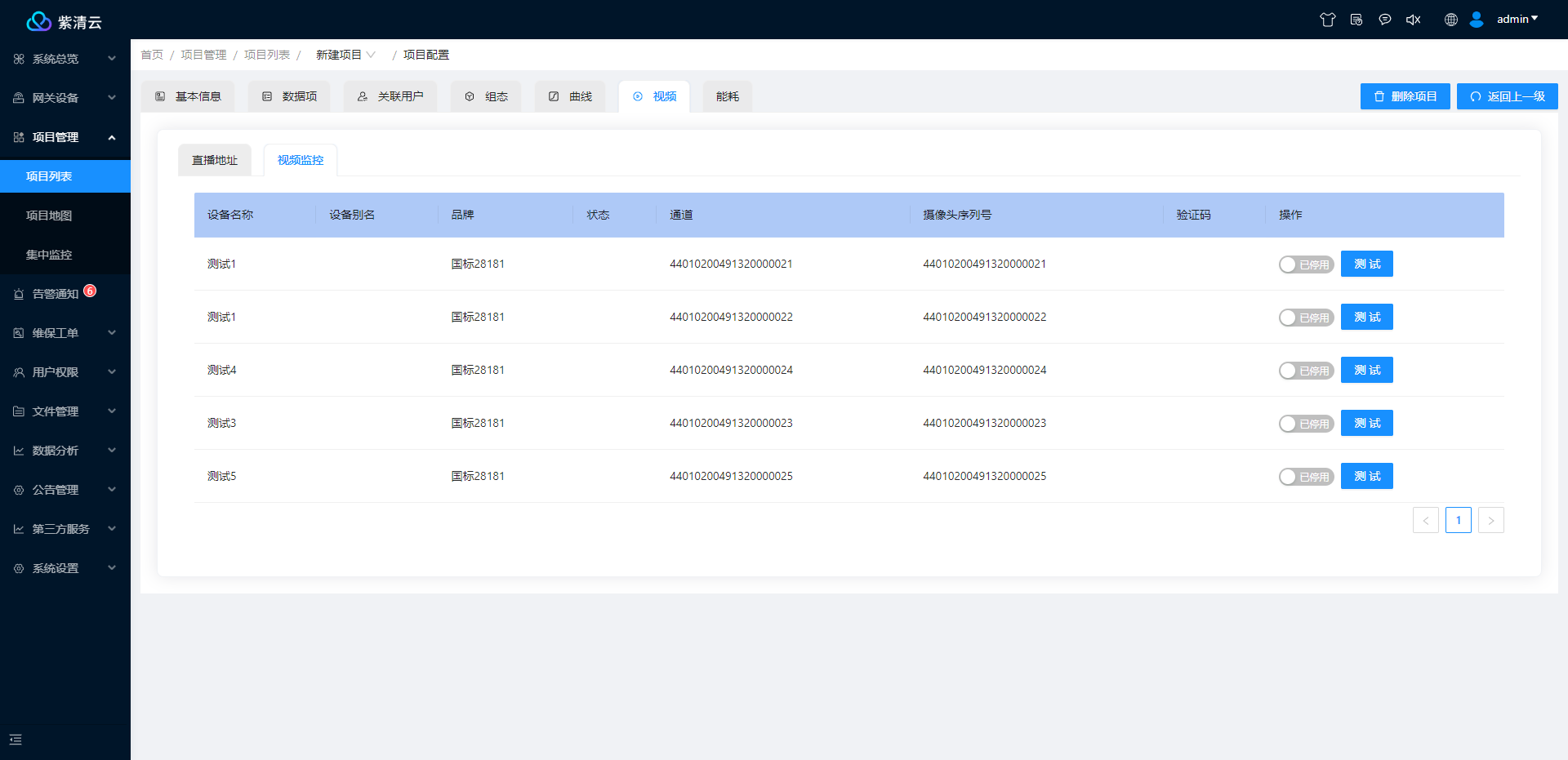Click the 数据分析 chart icon
1568x760 pixels.
(x=19, y=451)
